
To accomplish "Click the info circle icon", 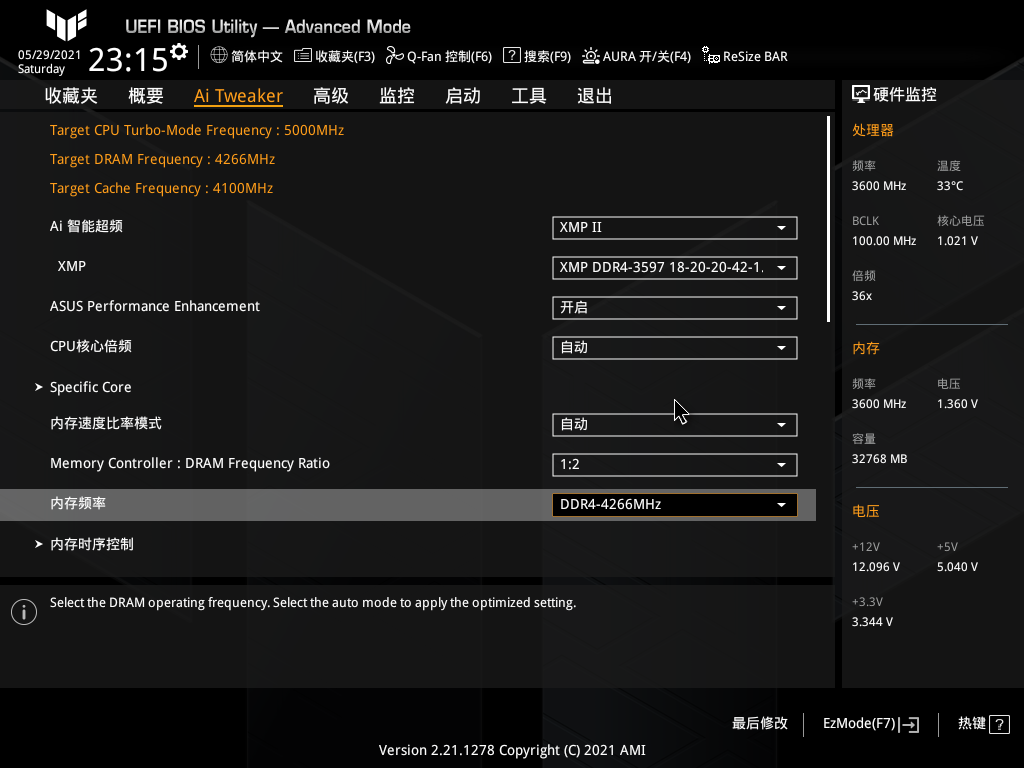I will click(24, 612).
